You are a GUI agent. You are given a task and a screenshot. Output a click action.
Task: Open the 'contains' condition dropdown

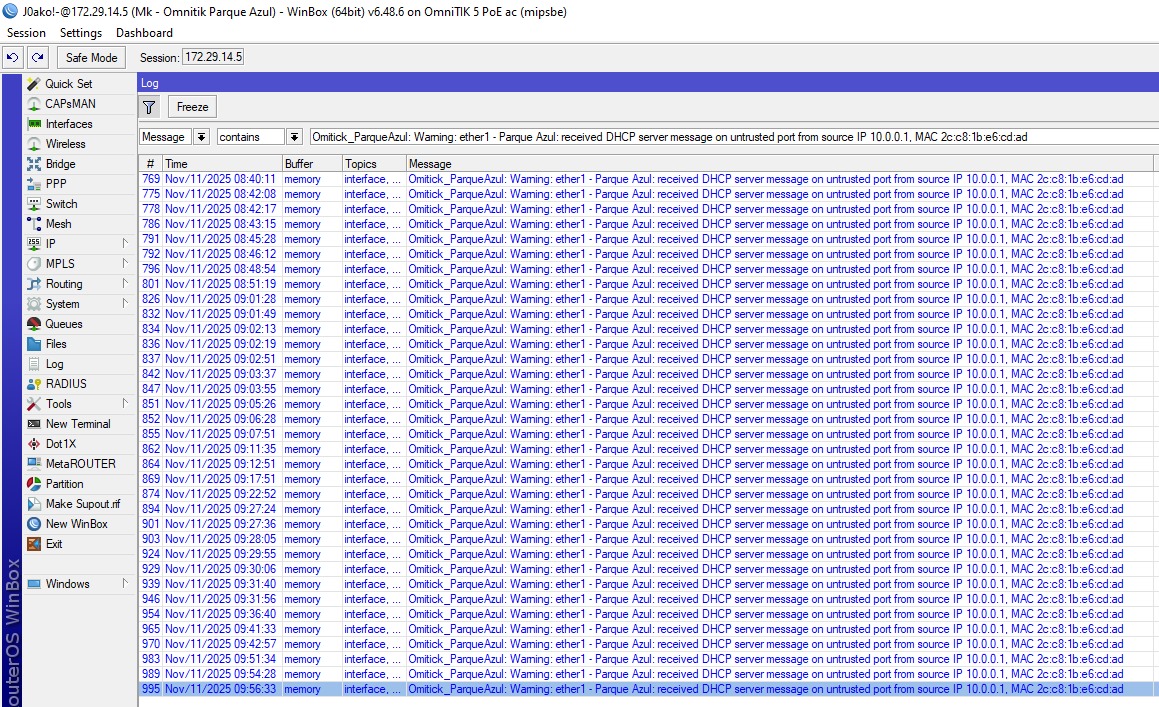coord(294,137)
